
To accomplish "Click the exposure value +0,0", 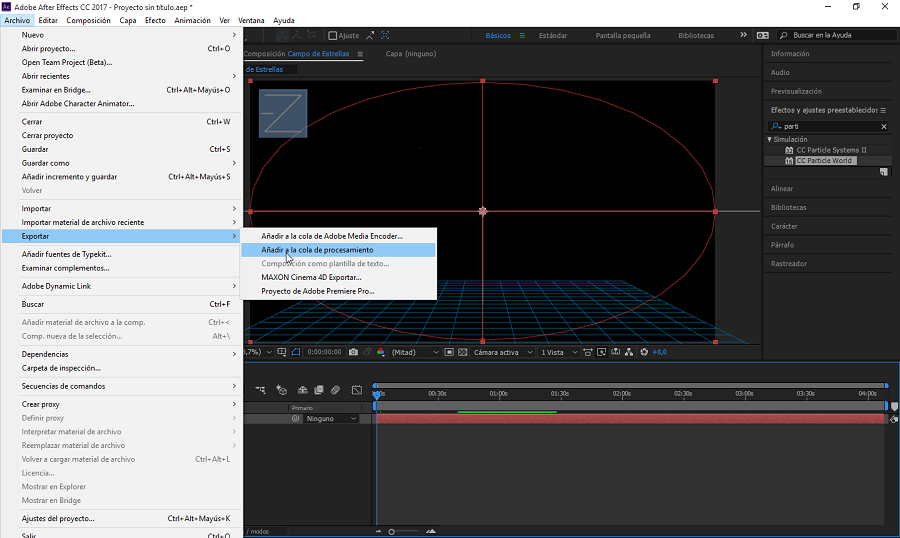I will [660, 352].
